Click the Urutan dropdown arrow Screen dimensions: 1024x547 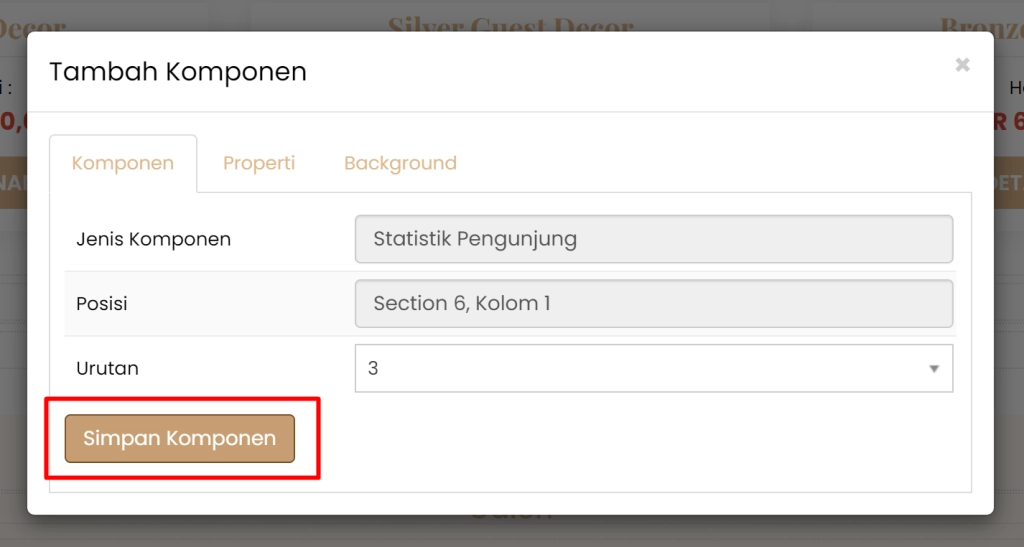click(934, 369)
